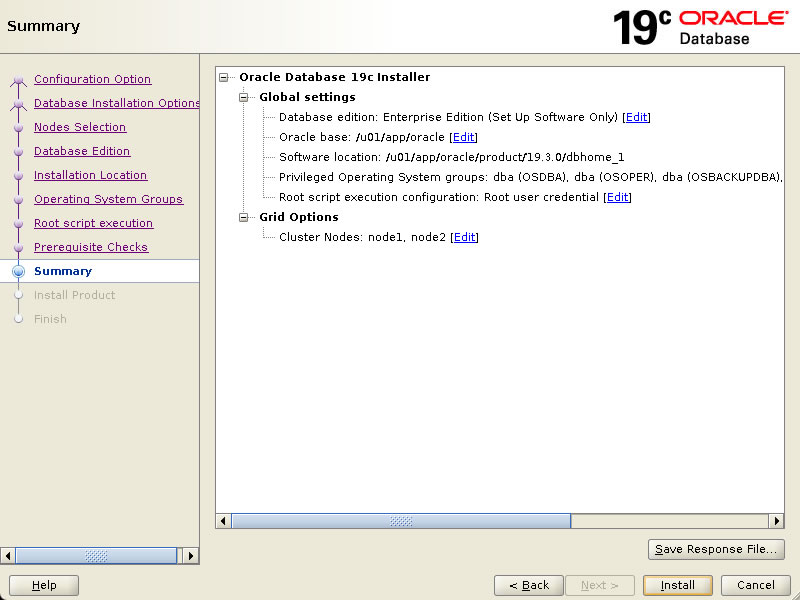Click the Configuration Option step marker icon
Screen dimensions: 800x600
[x=18, y=80]
